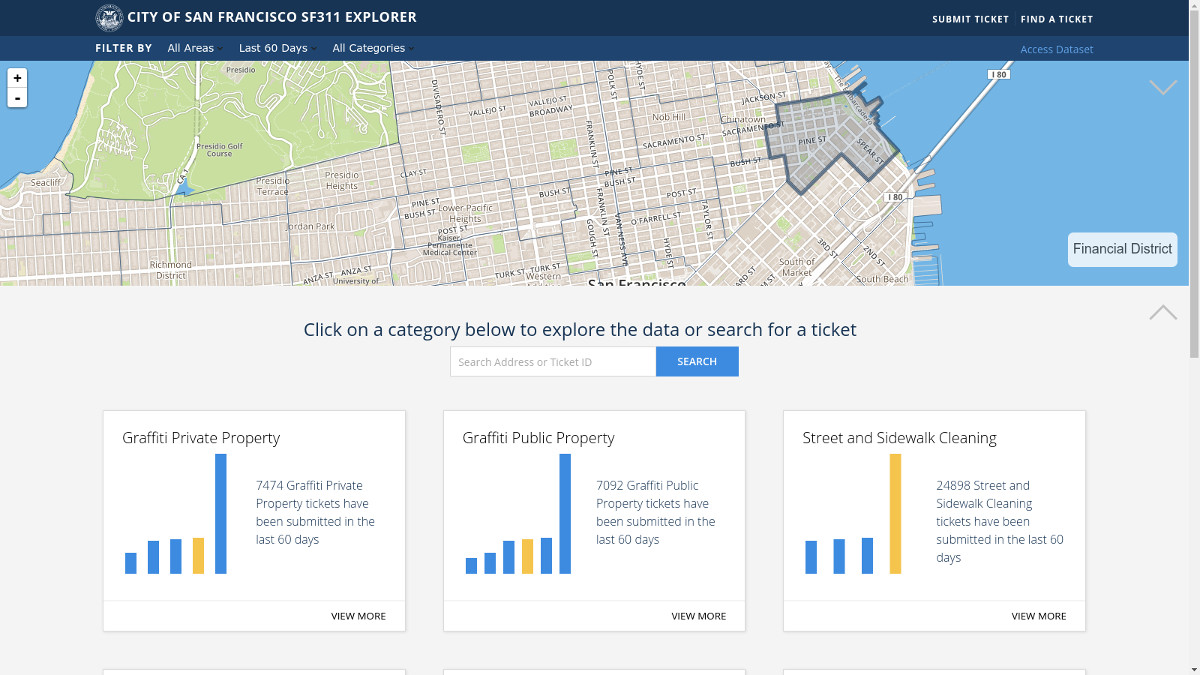Select the Graffiti Private Property card title
The width and height of the screenshot is (1200, 675).
(x=201, y=438)
